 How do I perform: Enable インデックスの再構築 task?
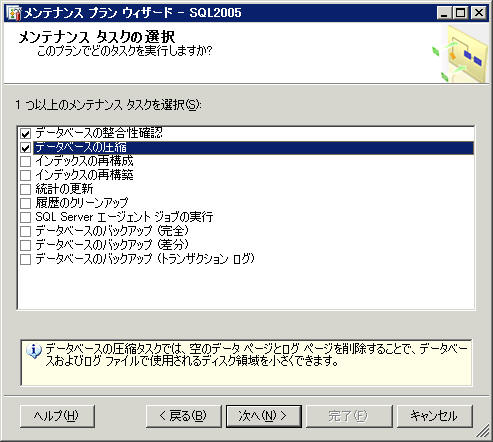point(26,175)
